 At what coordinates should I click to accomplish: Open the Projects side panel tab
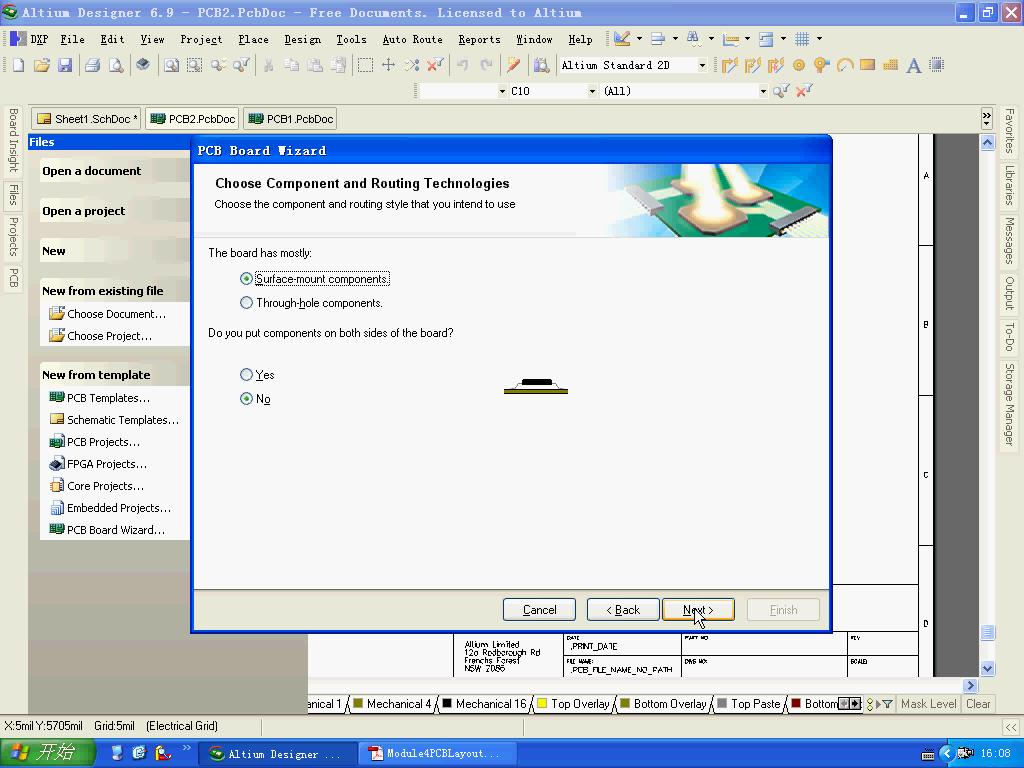click(x=13, y=236)
